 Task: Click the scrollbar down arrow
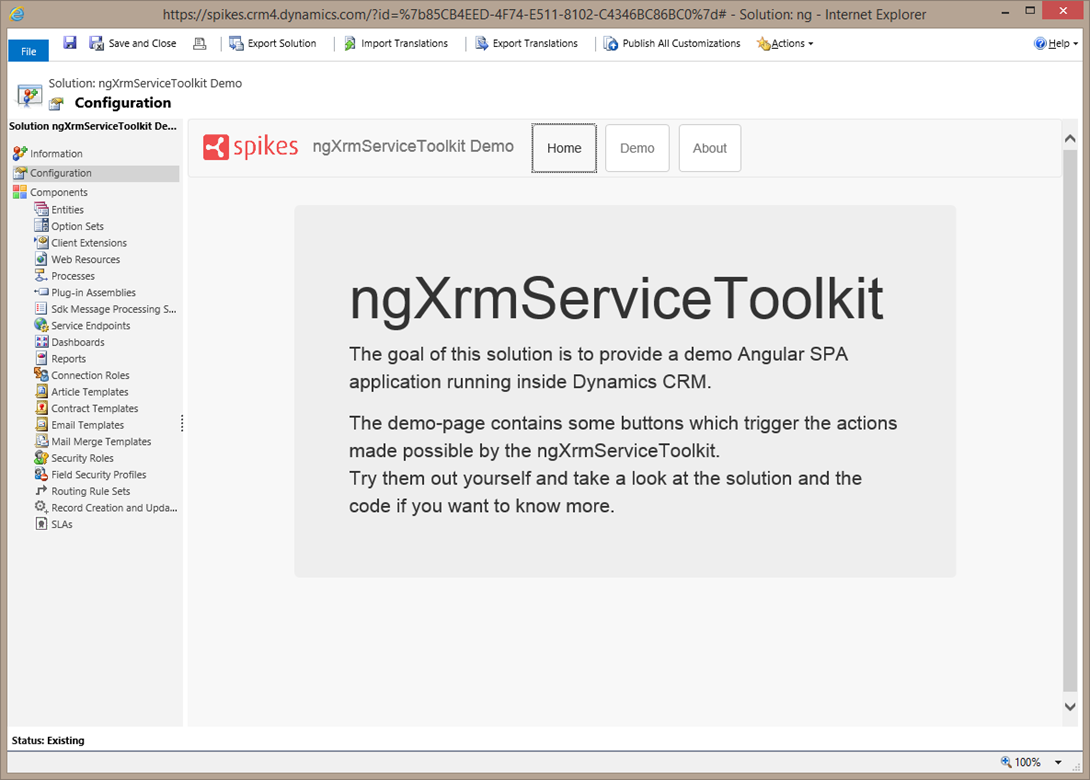pos(1070,706)
